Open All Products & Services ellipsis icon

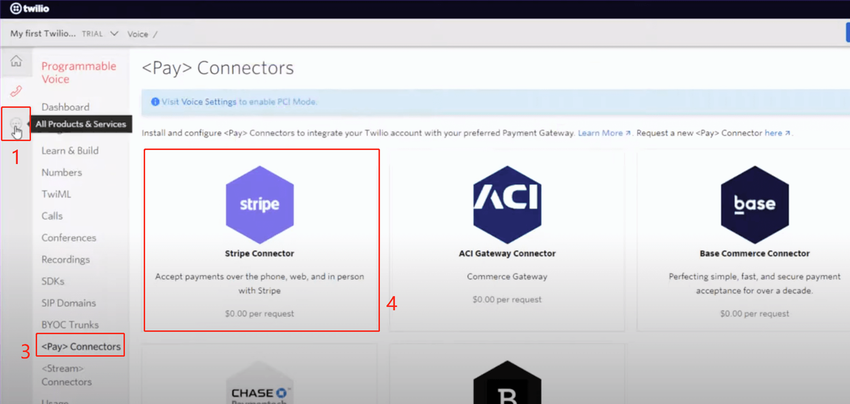click(x=16, y=123)
